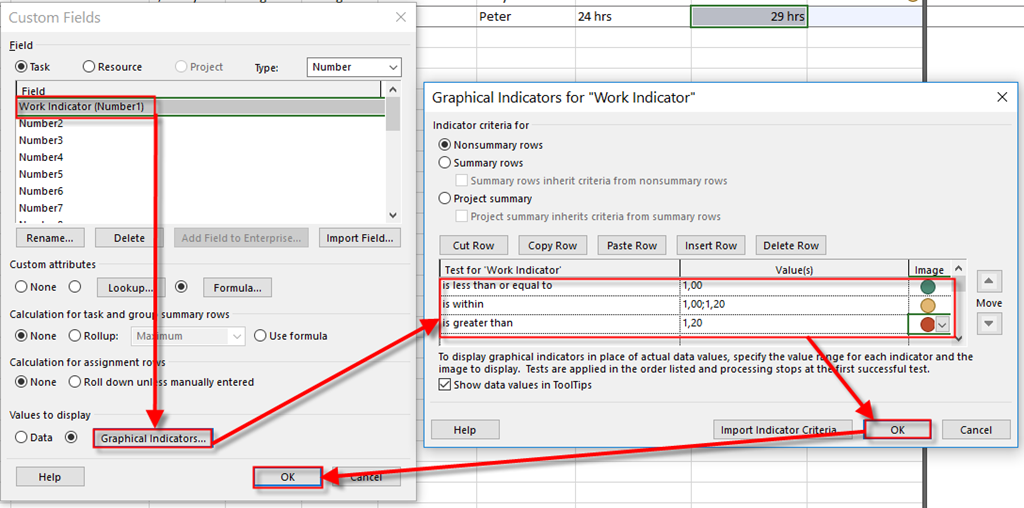Select the Summary rows radio option
The width and height of the screenshot is (1024, 508).
pos(446,163)
